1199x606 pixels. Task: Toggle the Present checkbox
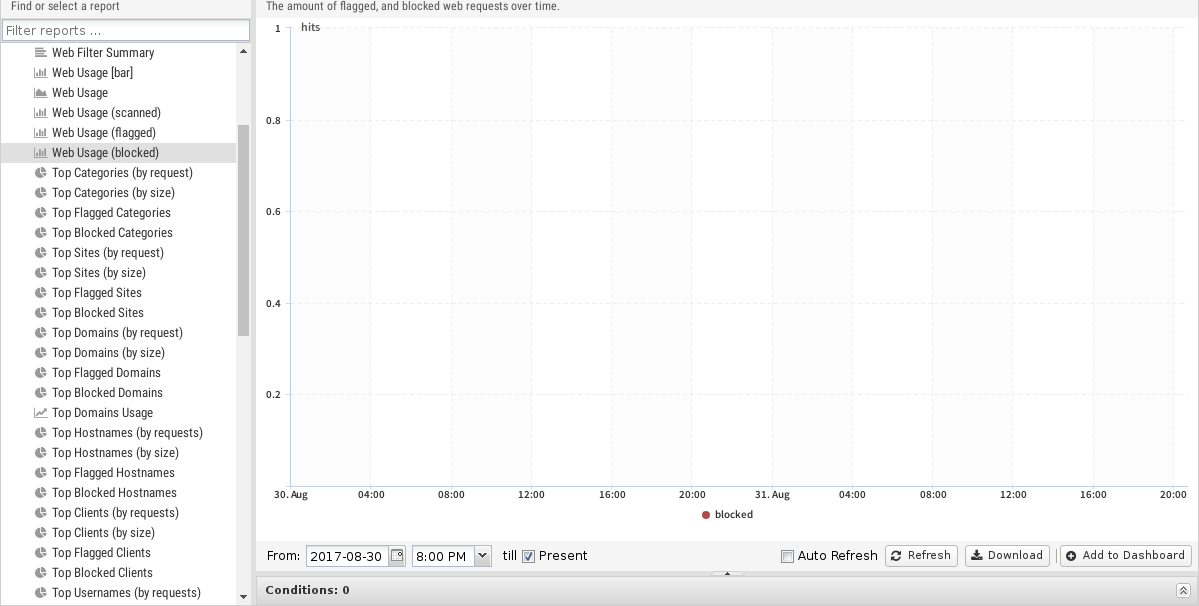coord(528,556)
